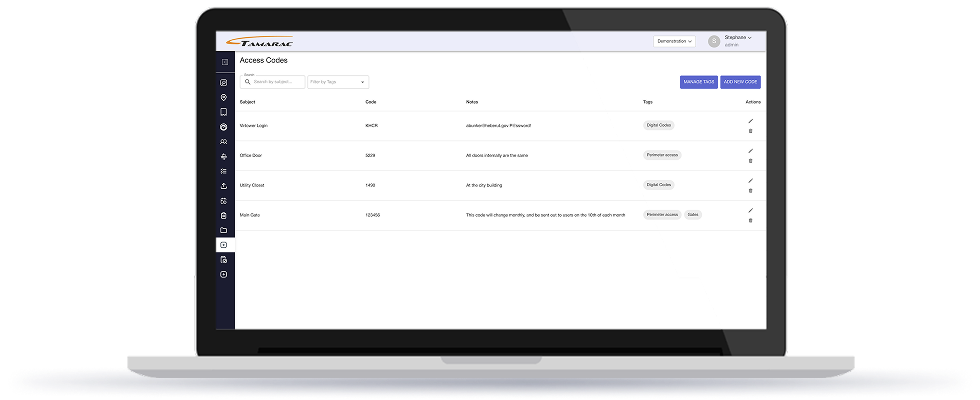
Task: Click the Tags column header
Action: (x=648, y=102)
